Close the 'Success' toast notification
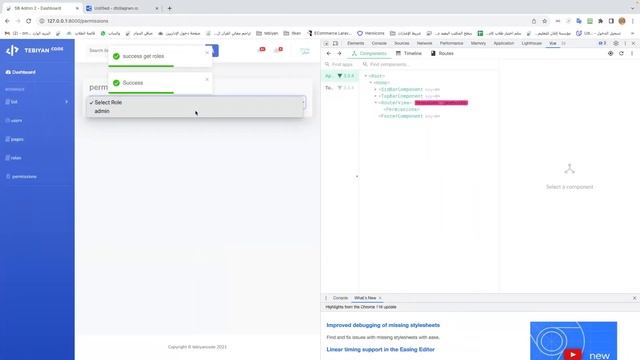Screen dimensions: 640x360 click(x=207, y=79)
